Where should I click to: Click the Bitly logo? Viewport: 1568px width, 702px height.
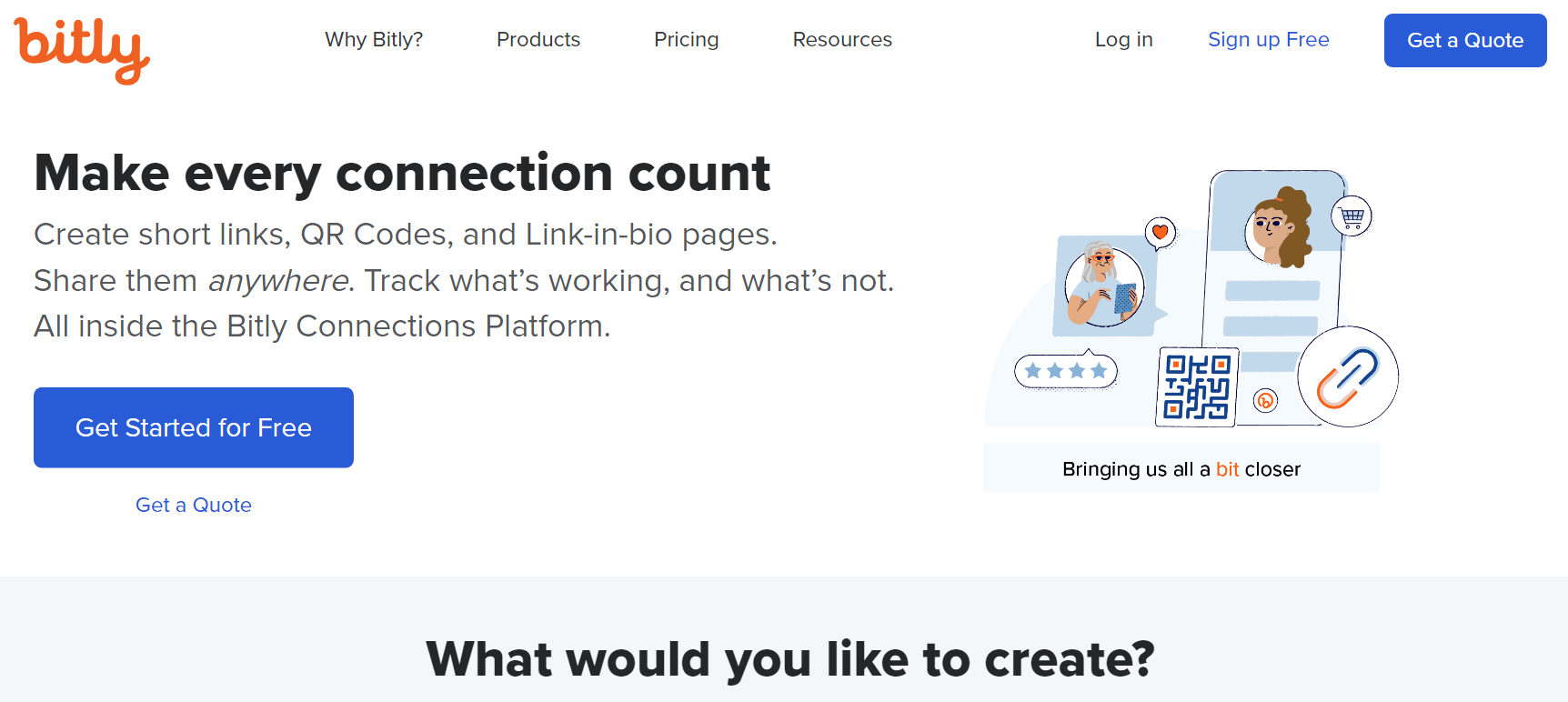coord(82,50)
